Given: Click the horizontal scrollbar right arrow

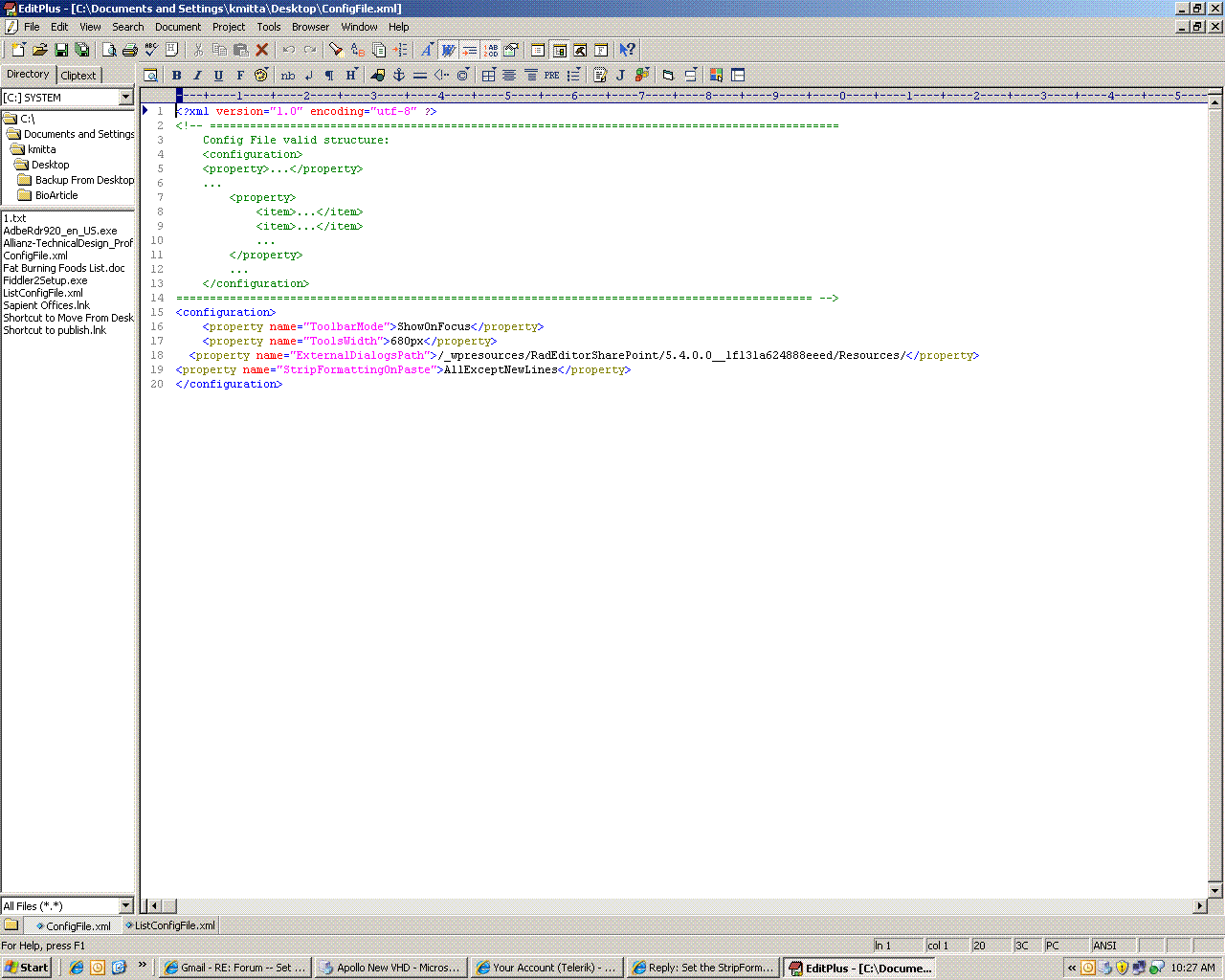Looking at the screenshot, I should tap(1200, 905).
